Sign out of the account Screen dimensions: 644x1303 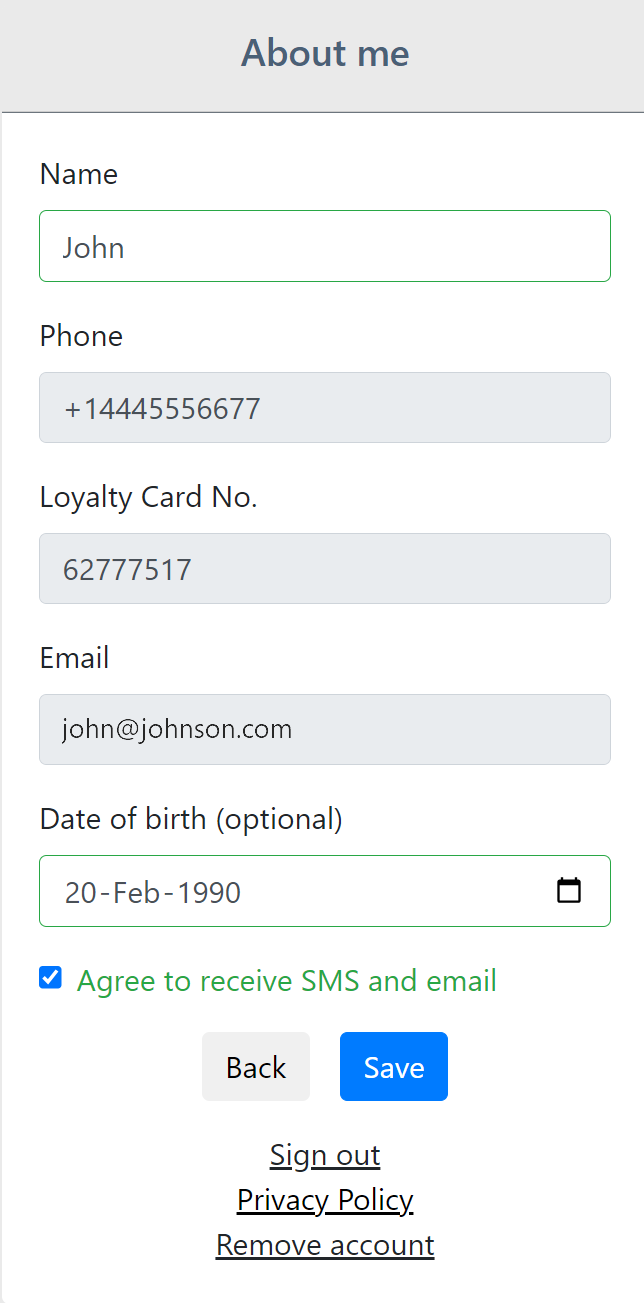[x=325, y=1155]
